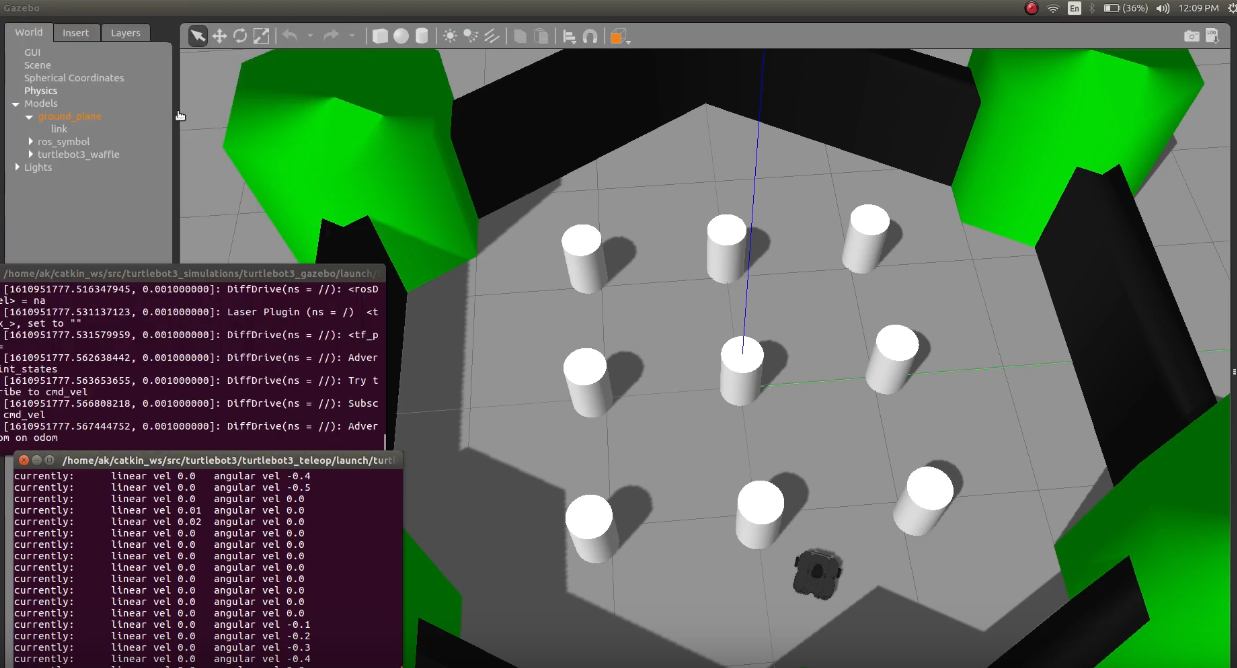This screenshot has width=1237, height=668.
Task: Switch to the Layers tab
Action: (x=126, y=32)
